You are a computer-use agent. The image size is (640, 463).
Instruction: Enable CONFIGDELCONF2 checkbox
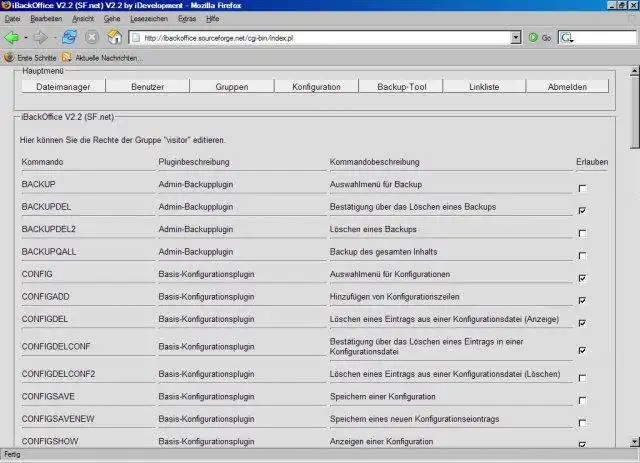[x=582, y=378]
